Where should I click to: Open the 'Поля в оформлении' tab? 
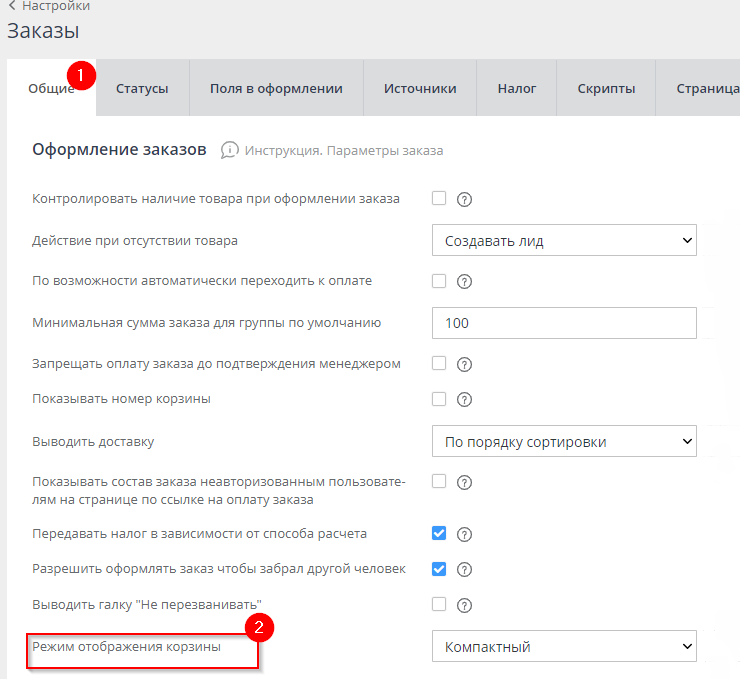point(276,88)
